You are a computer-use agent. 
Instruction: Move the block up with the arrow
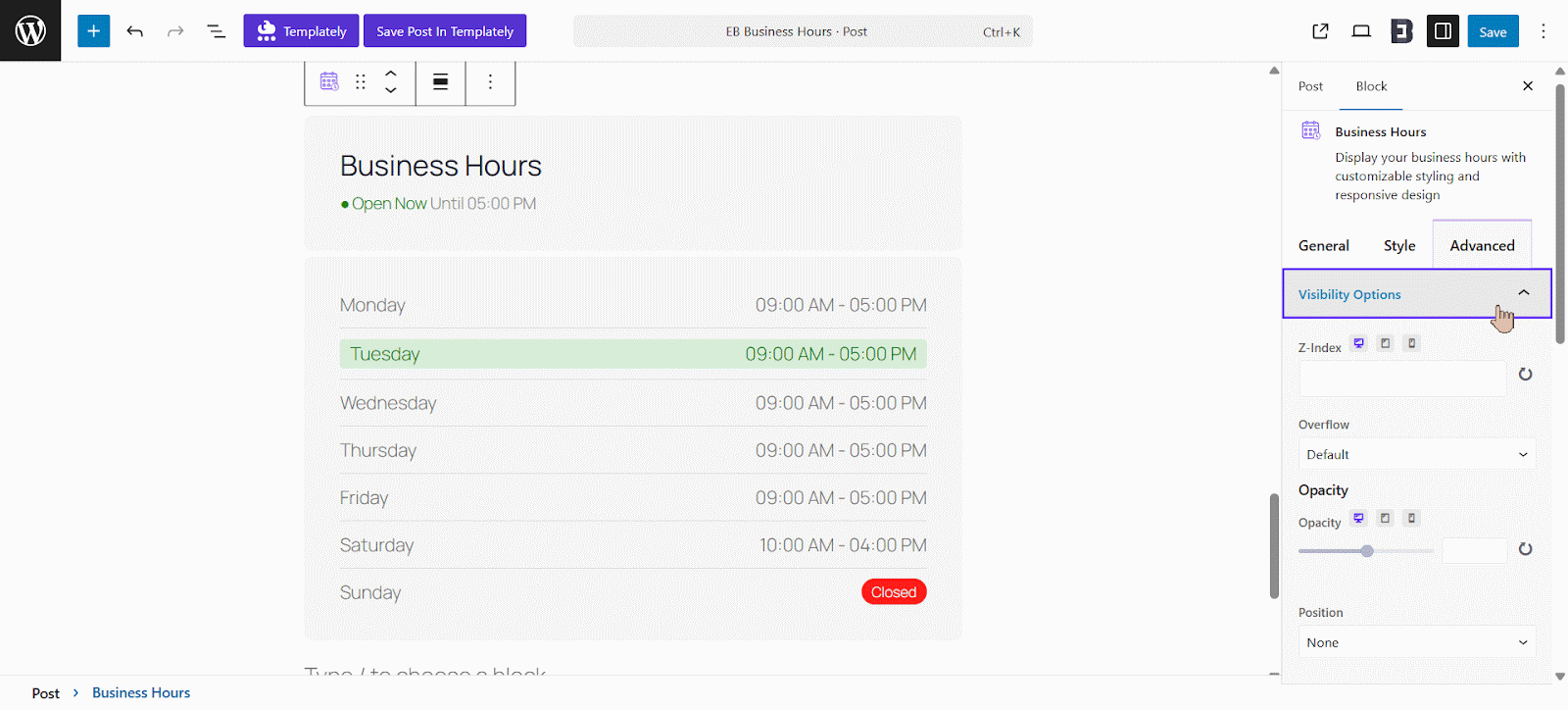click(x=390, y=73)
